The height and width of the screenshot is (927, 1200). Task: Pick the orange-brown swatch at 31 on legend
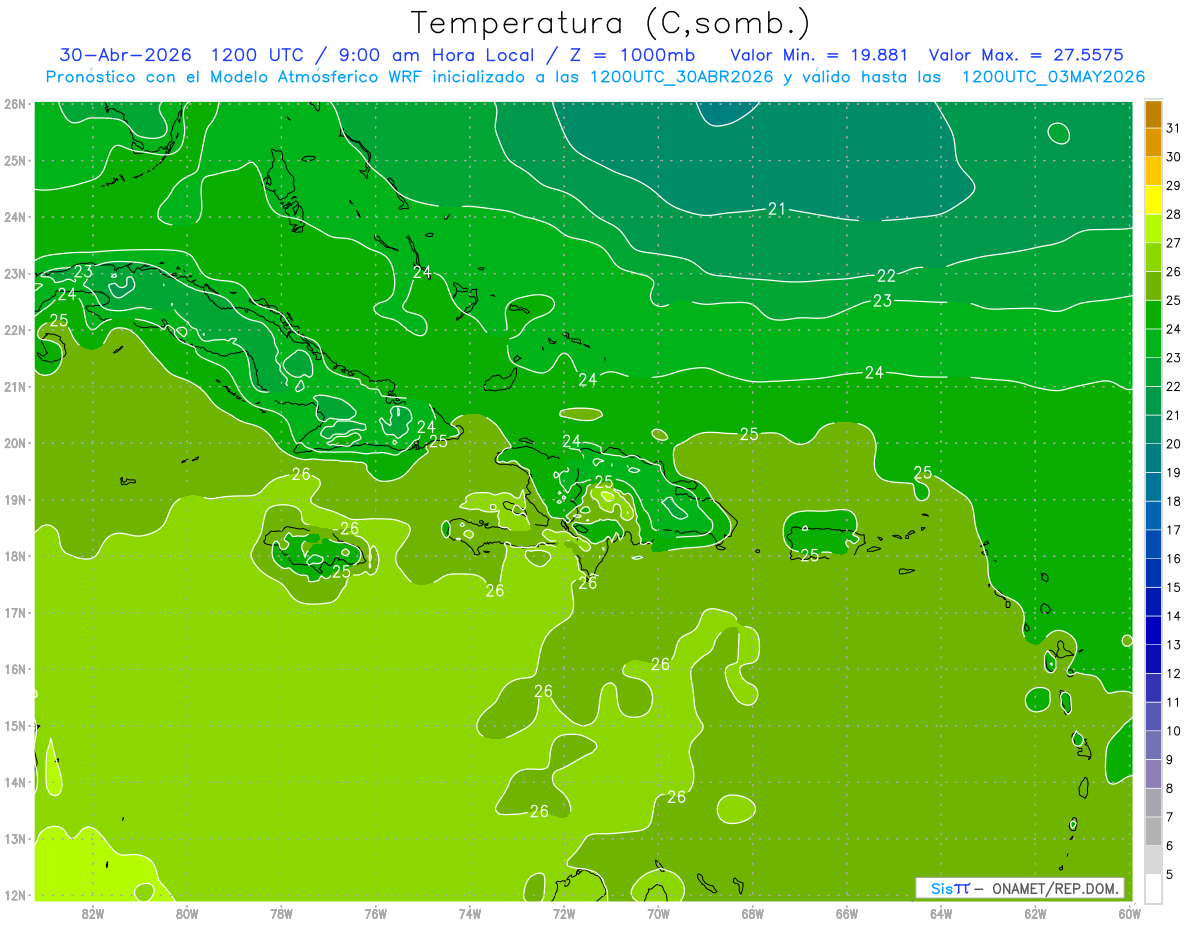tap(1153, 114)
